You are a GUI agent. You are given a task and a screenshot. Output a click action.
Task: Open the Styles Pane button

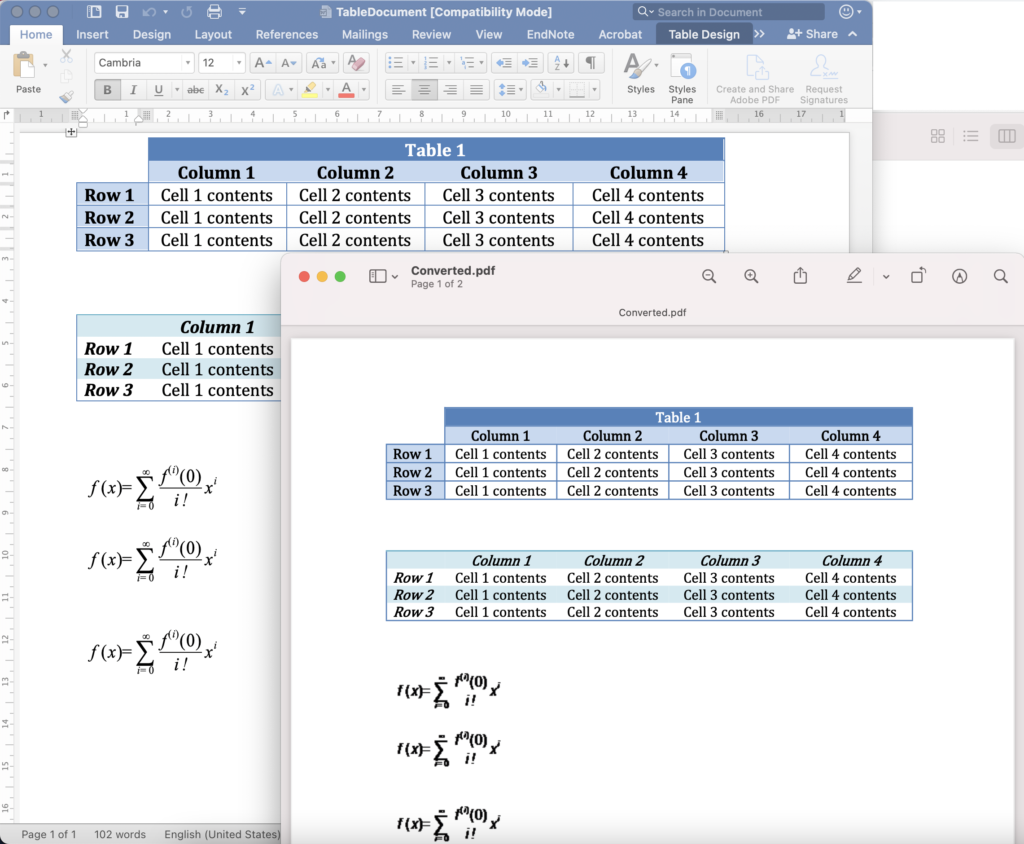point(682,80)
